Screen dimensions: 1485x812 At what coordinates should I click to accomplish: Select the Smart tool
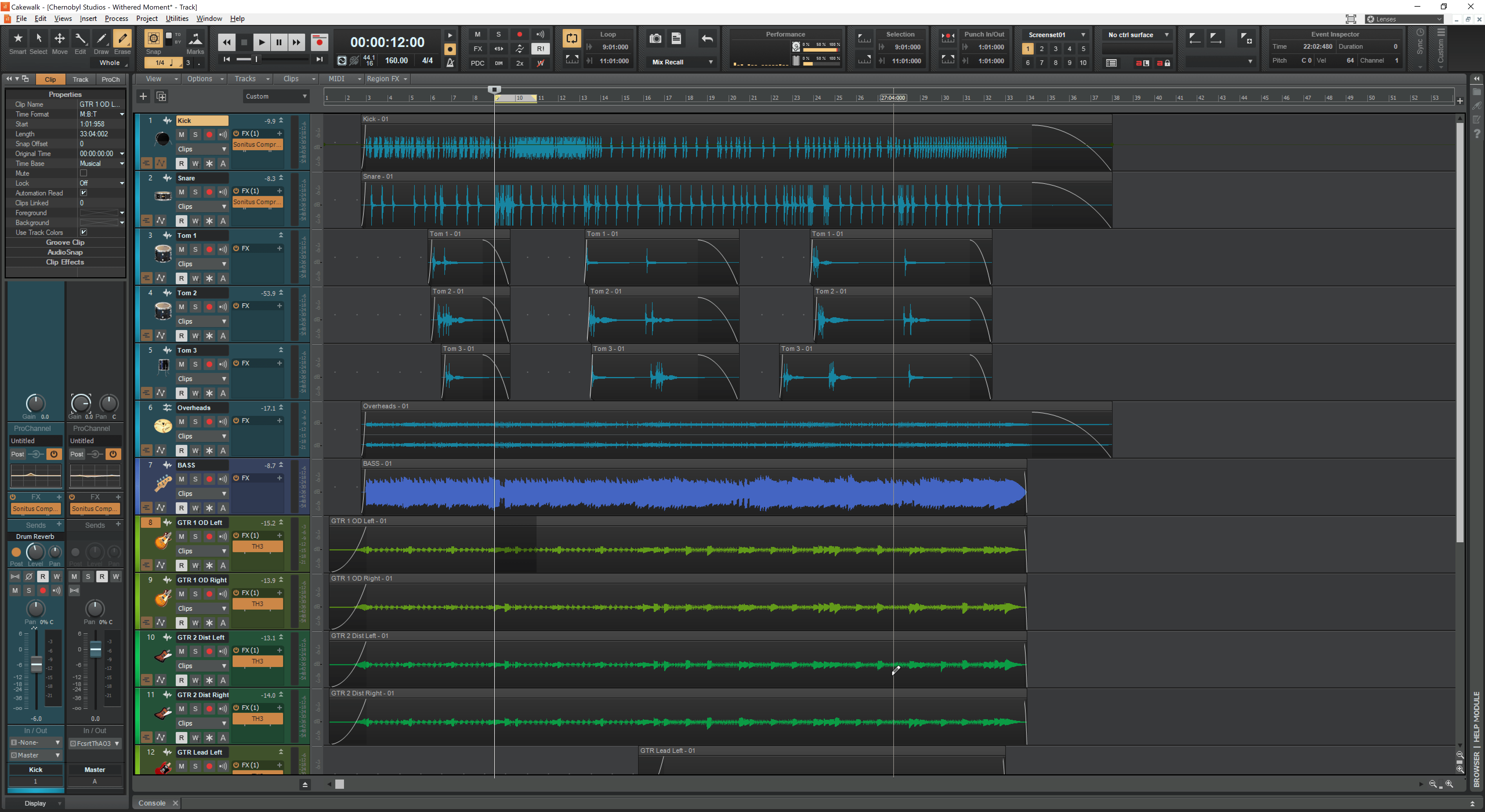click(x=17, y=38)
